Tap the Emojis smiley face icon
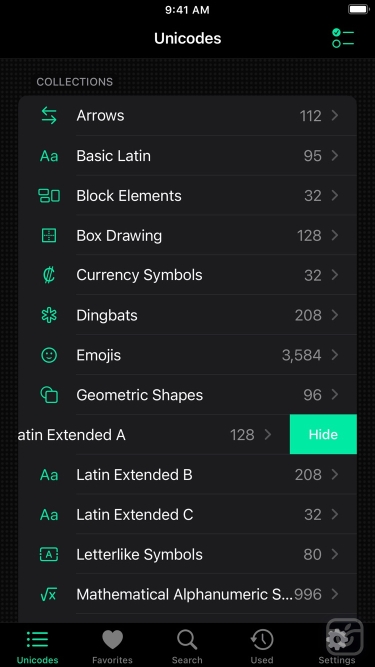This screenshot has width=375, height=667. click(x=49, y=355)
